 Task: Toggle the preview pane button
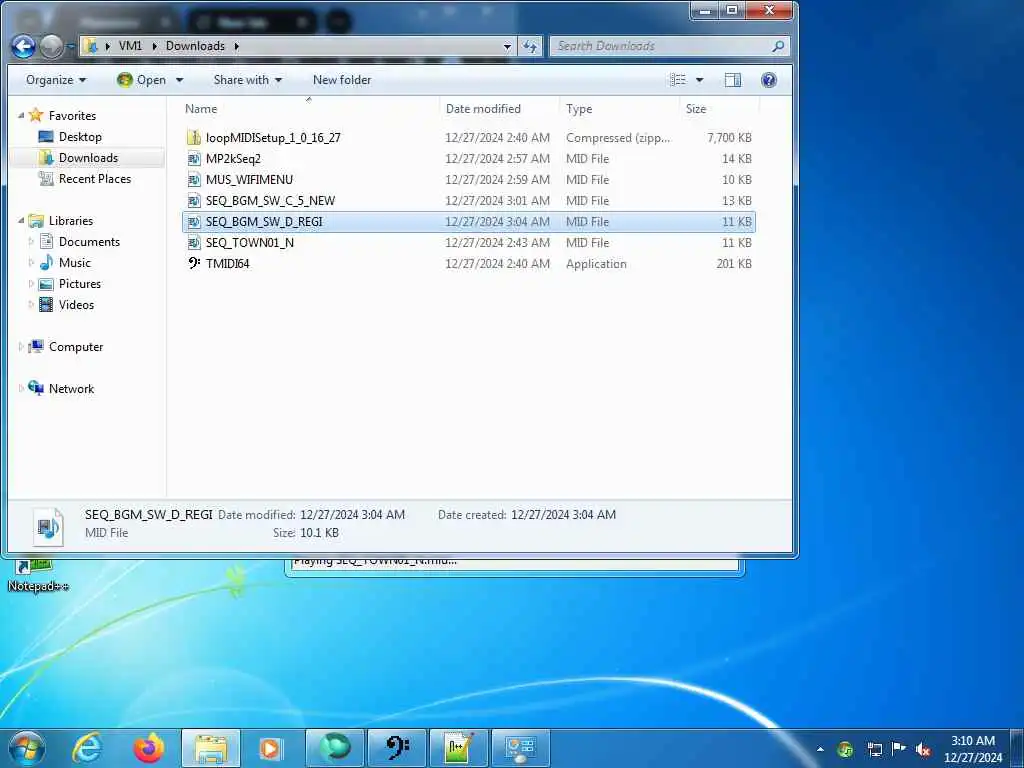733,80
